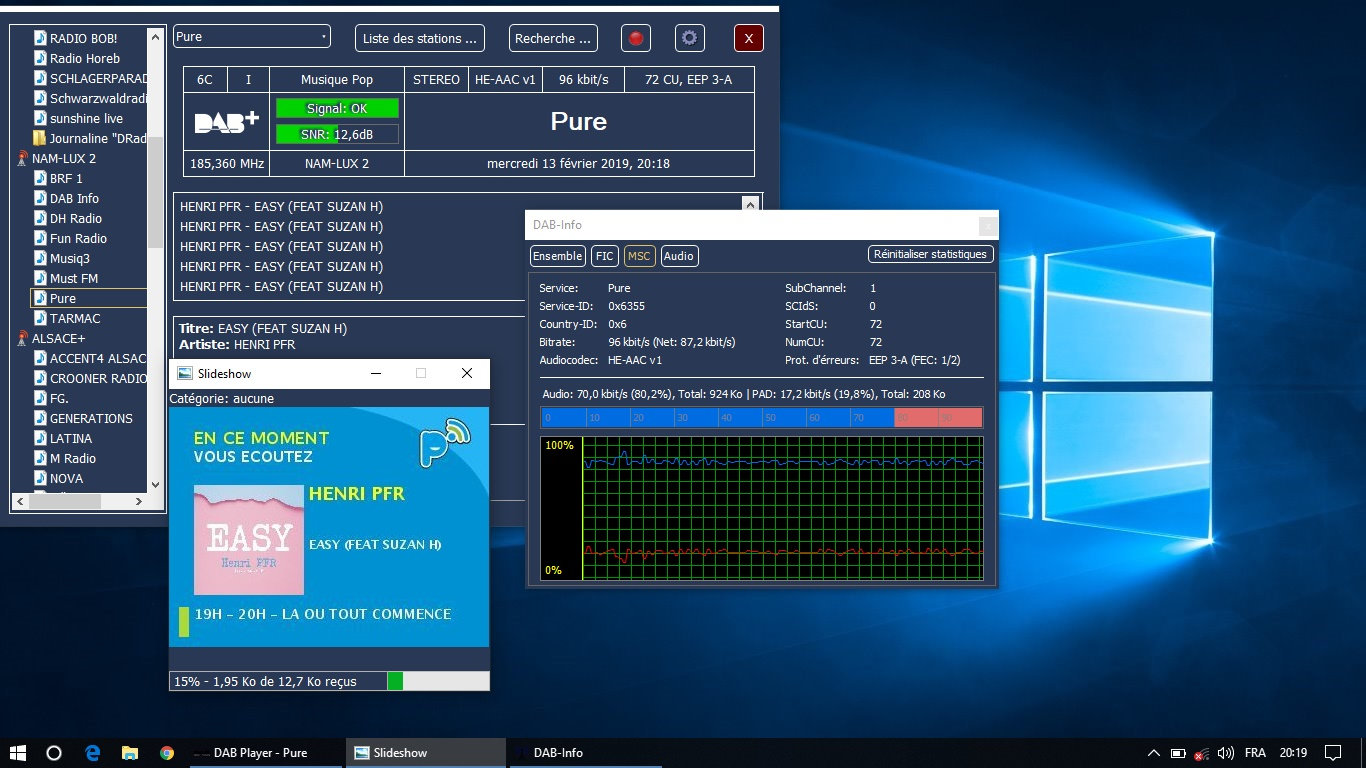
Task: Click the audio/PAD bitrate usage bar
Action: [761, 418]
